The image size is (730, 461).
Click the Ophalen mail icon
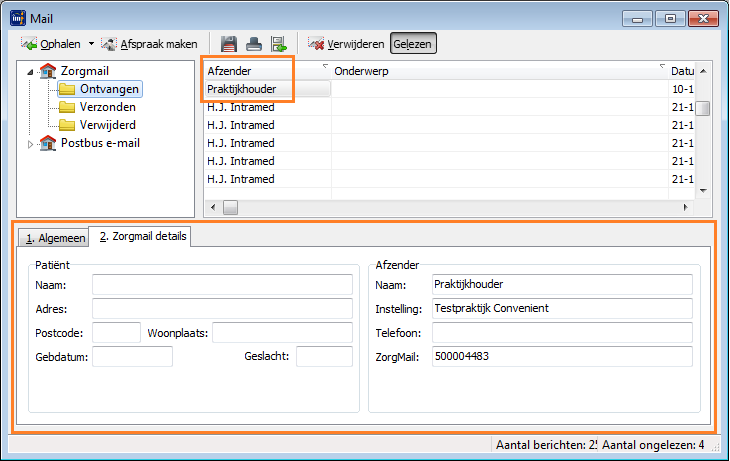point(29,44)
